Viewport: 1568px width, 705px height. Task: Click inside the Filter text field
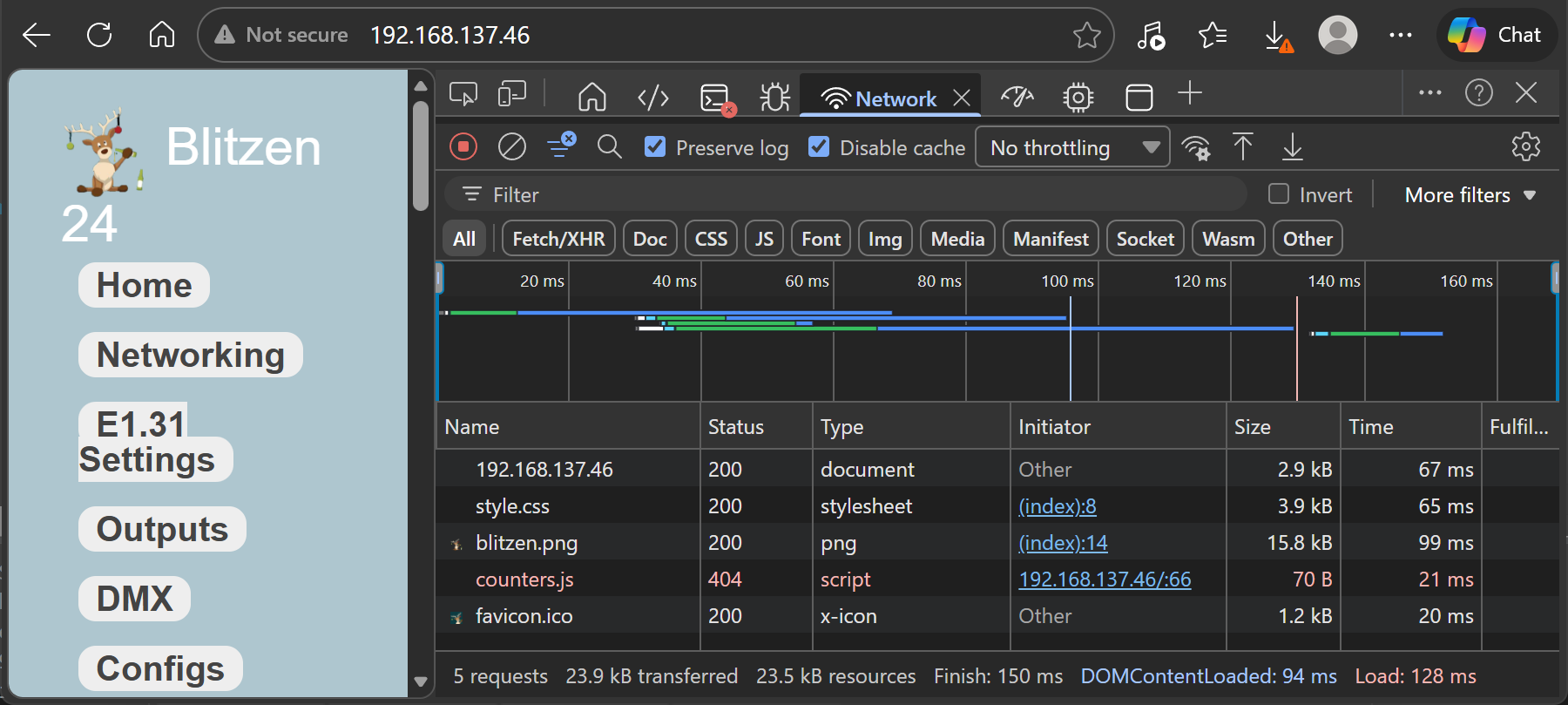pos(854,194)
